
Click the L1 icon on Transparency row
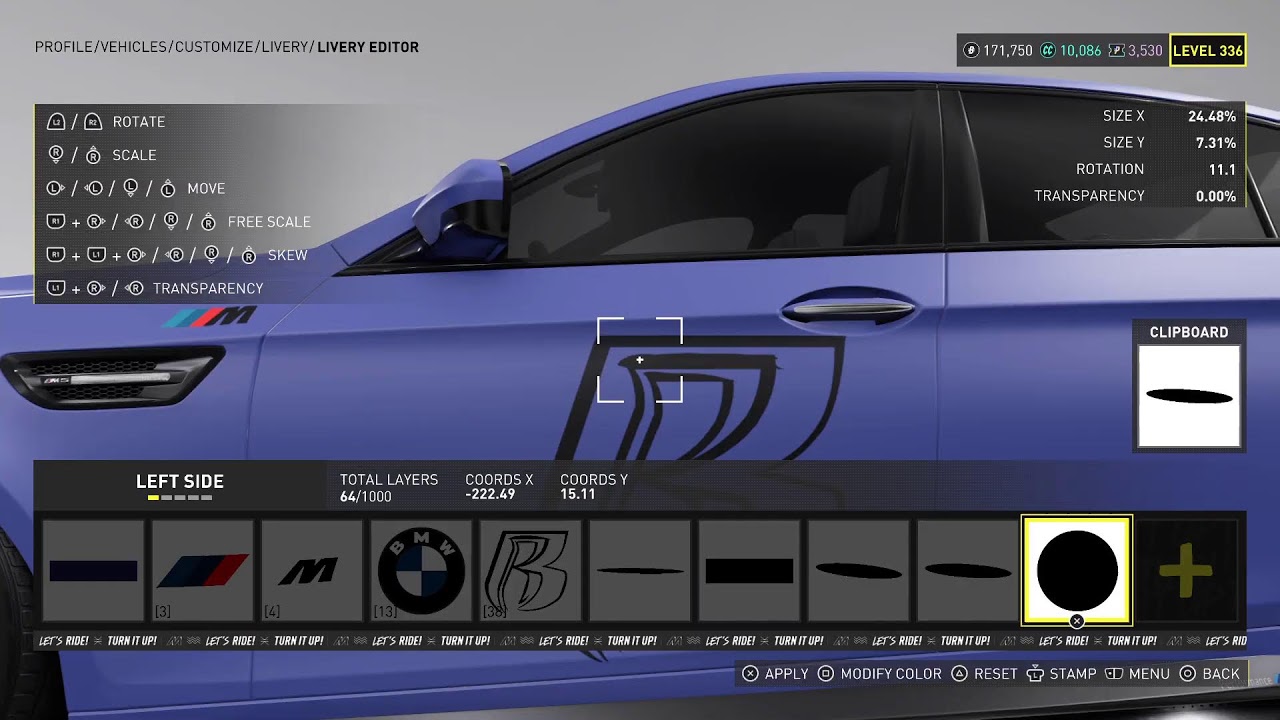(56, 288)
